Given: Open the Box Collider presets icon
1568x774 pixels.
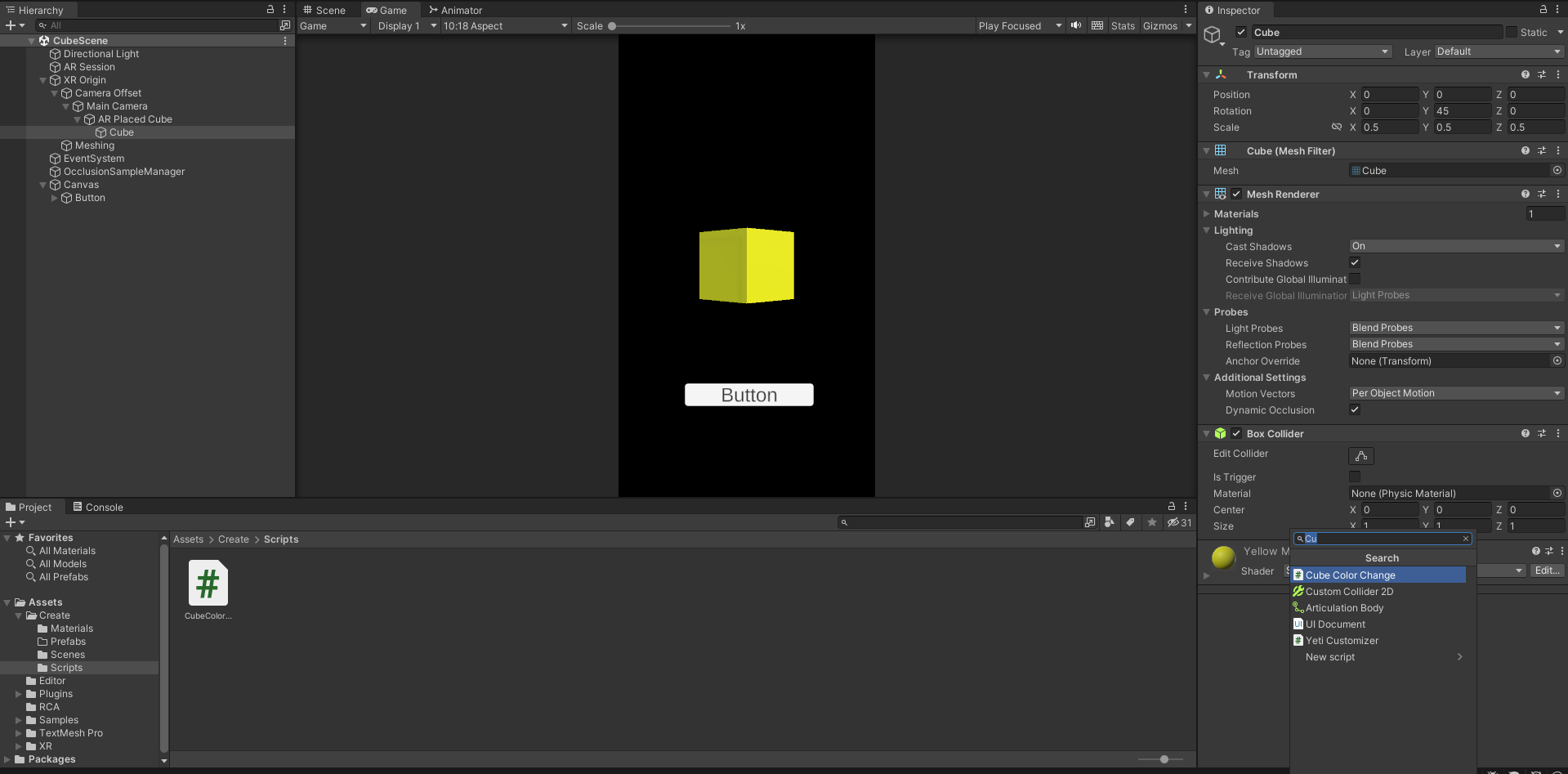Looking at the screenshot, I should pos(1542,433).
